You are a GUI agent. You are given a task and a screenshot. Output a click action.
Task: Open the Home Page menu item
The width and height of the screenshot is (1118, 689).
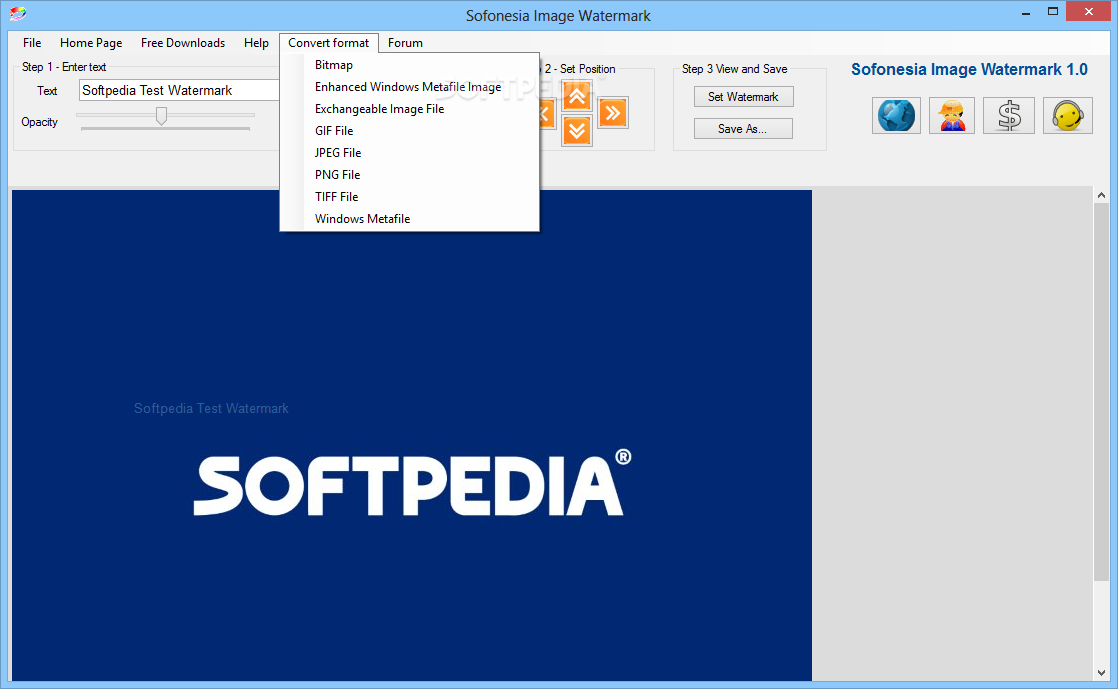coord(91,43)
